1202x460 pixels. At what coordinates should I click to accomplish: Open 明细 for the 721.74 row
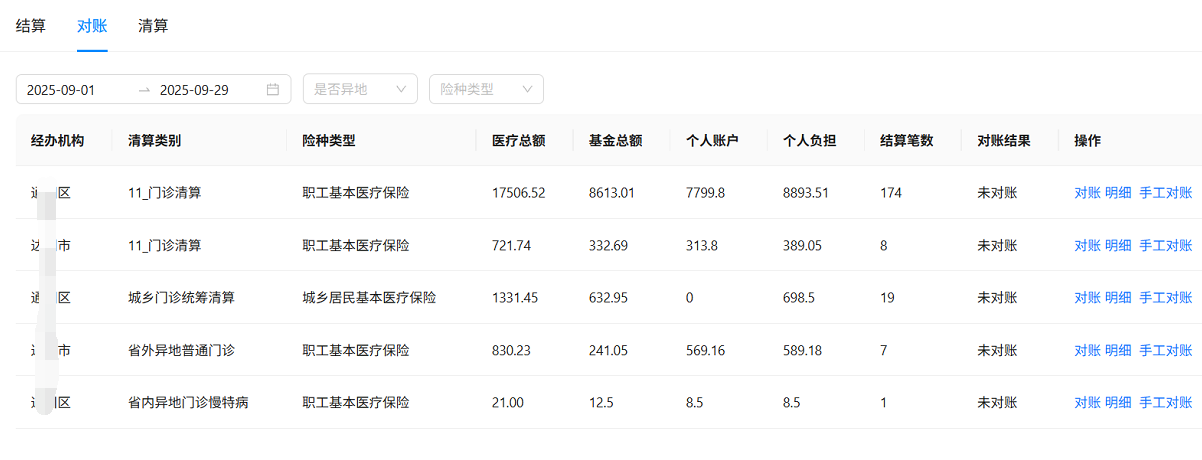pos(1118,245)
